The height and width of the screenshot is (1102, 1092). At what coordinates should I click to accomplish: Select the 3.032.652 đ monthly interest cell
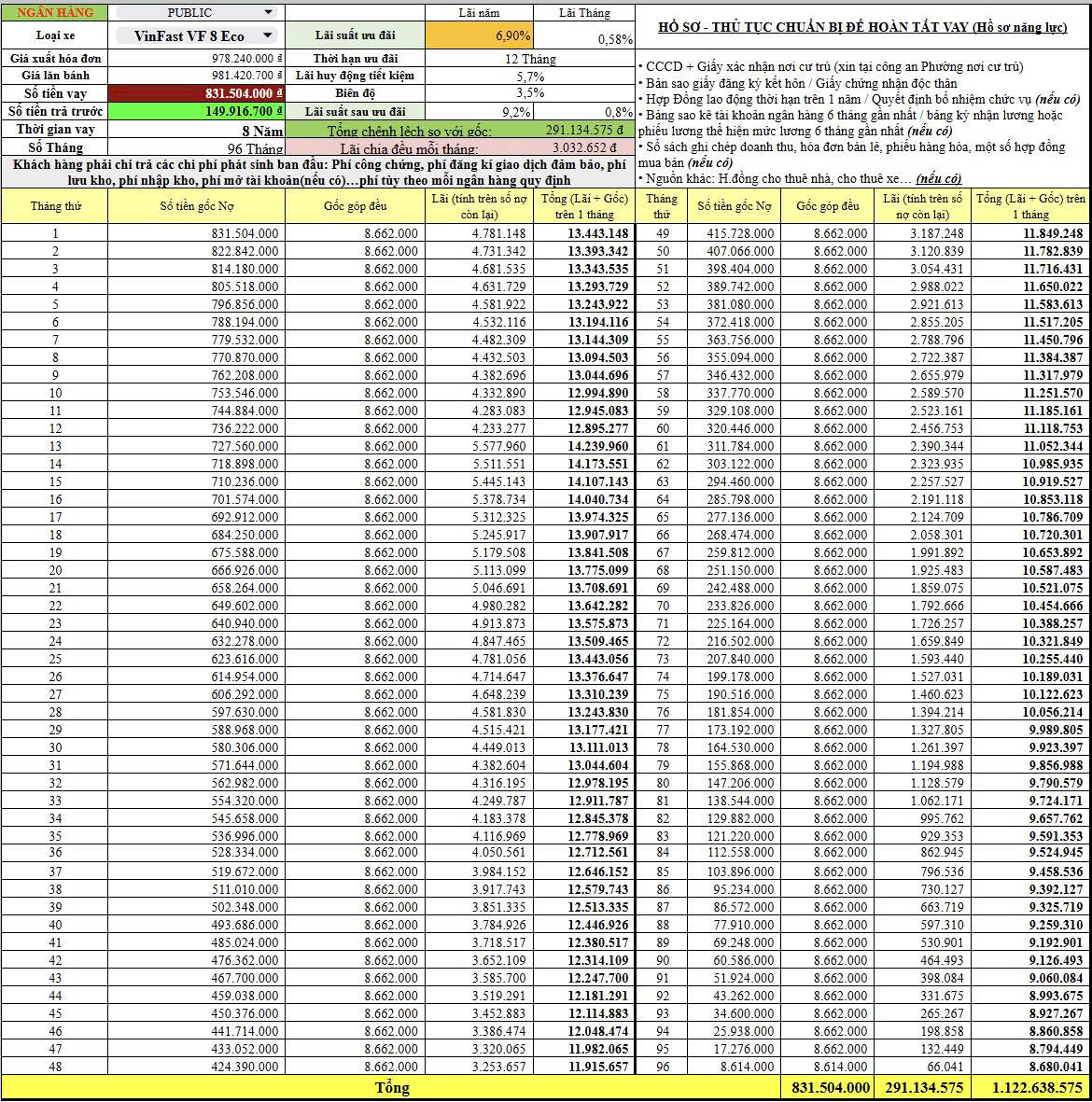point(583,147)
